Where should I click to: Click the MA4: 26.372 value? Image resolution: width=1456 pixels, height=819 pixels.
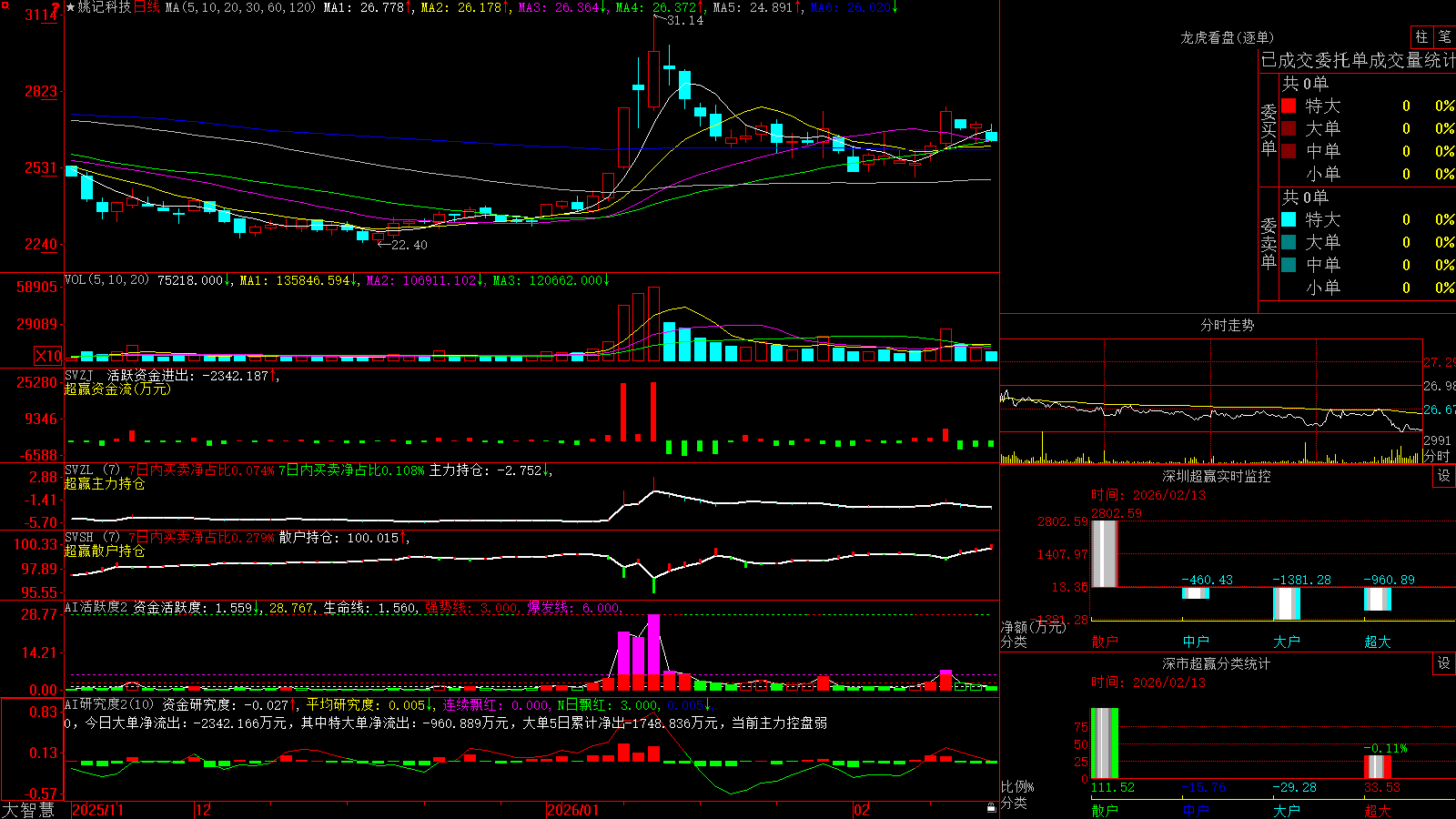[x=655, y=7]
